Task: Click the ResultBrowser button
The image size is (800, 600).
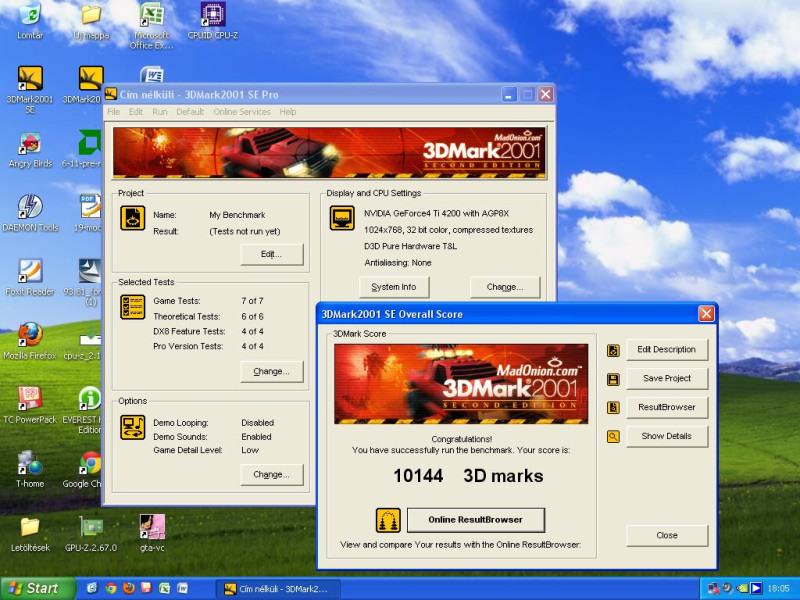Action: pyautogui.click(x=667, y=408)
